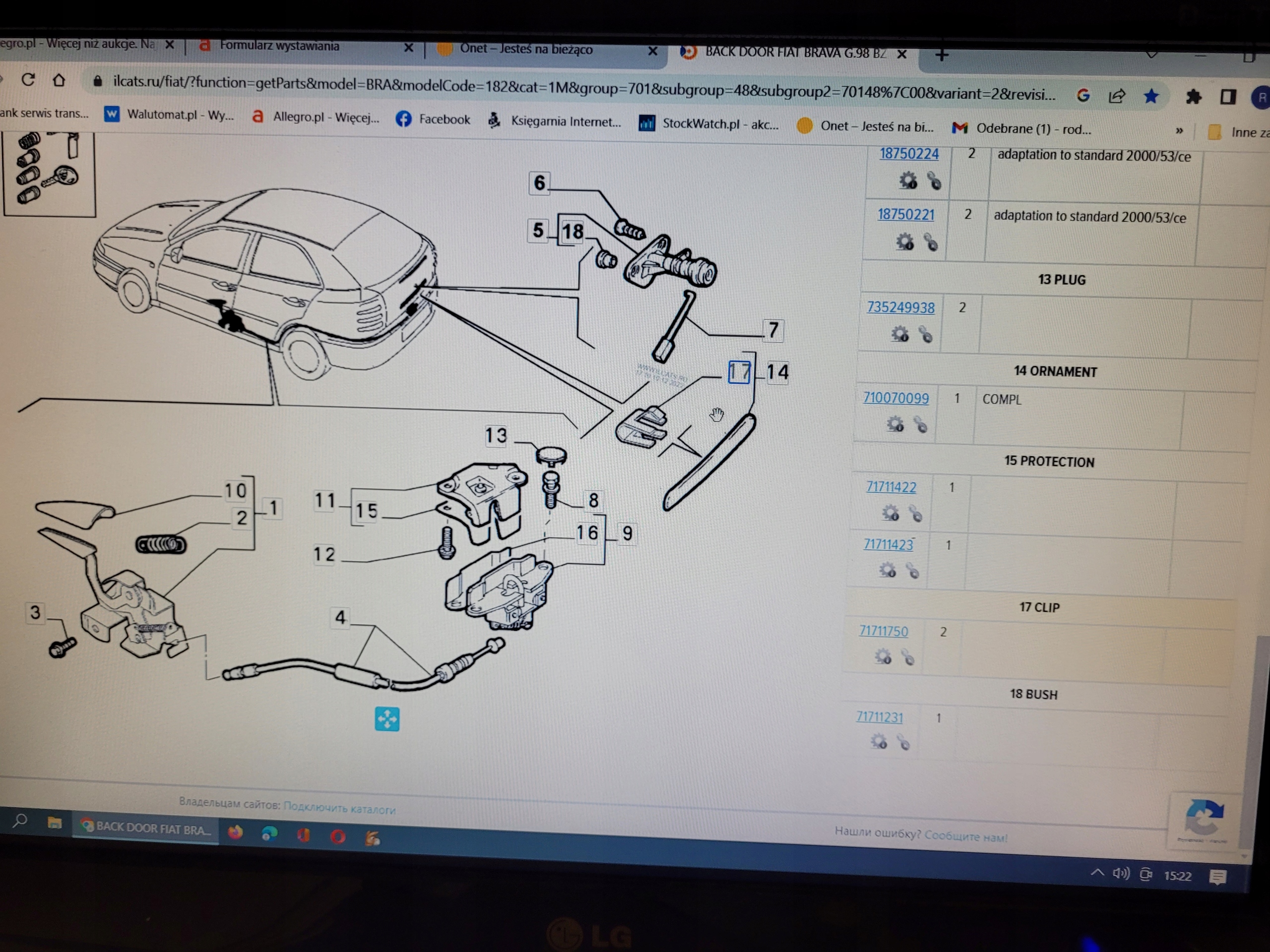
Task: Expand hidden bookmarks with double chevron
Action: click(1179, 131)
